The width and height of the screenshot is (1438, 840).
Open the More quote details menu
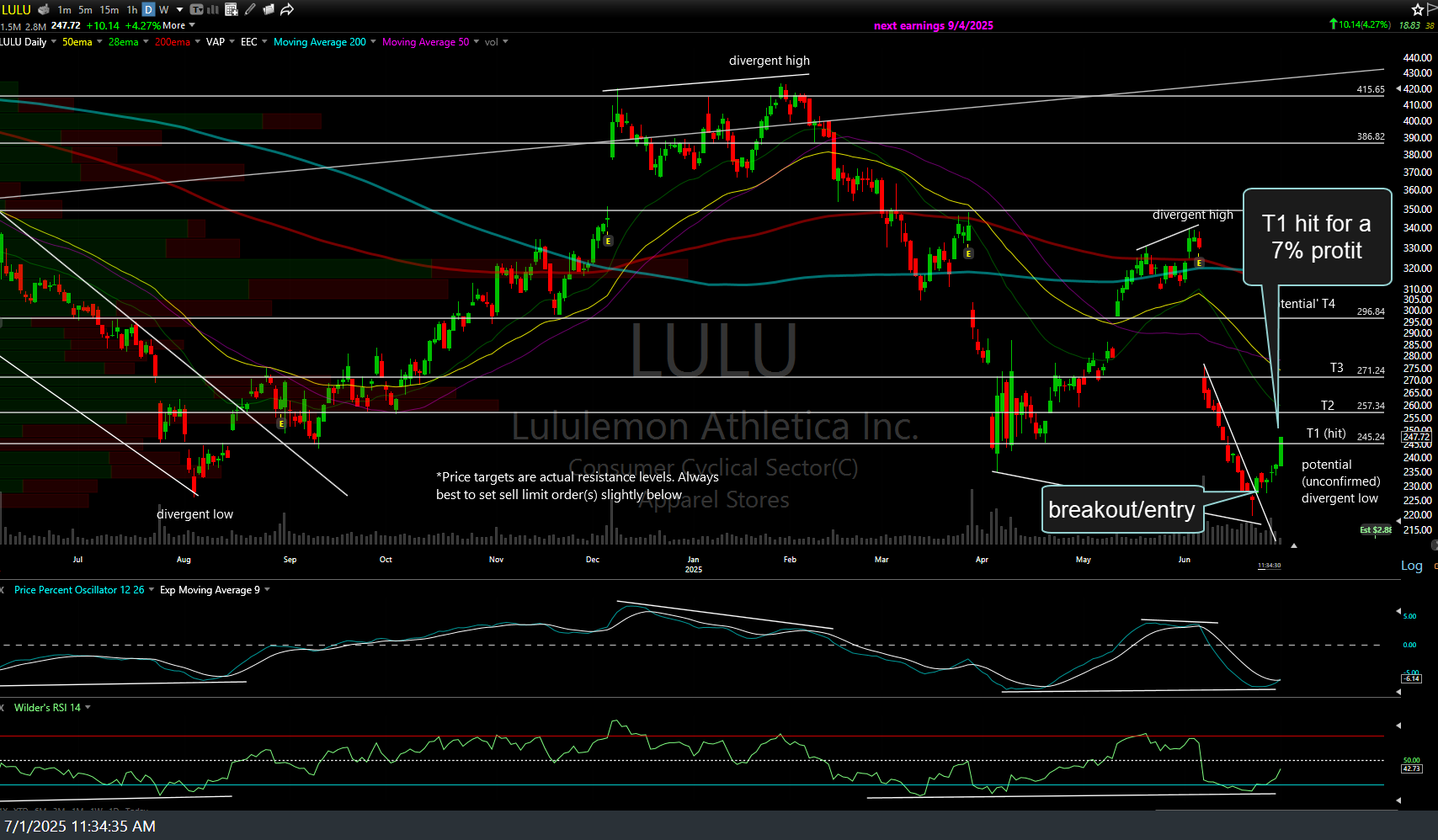[178, 26]
